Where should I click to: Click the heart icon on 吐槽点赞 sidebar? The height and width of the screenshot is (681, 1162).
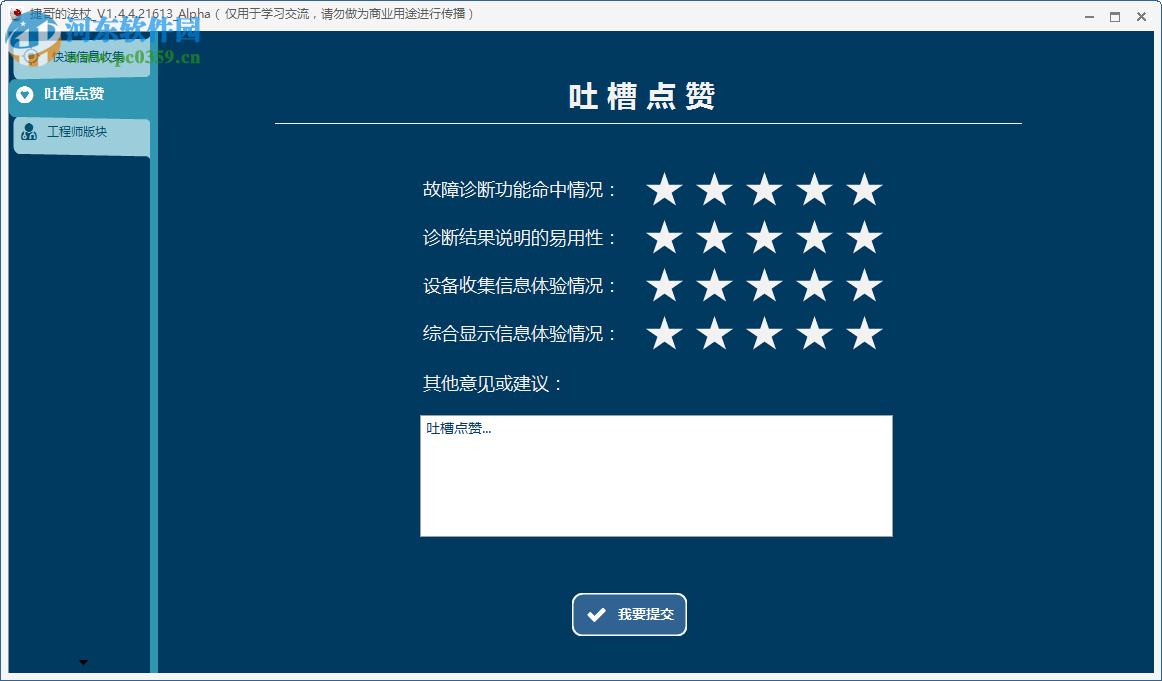pos(25,95)
